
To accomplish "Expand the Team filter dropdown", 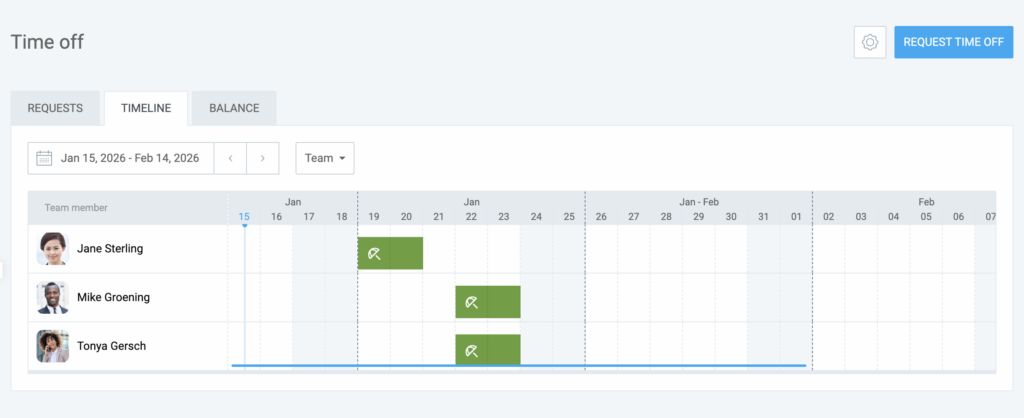I will tap(325, 158).
